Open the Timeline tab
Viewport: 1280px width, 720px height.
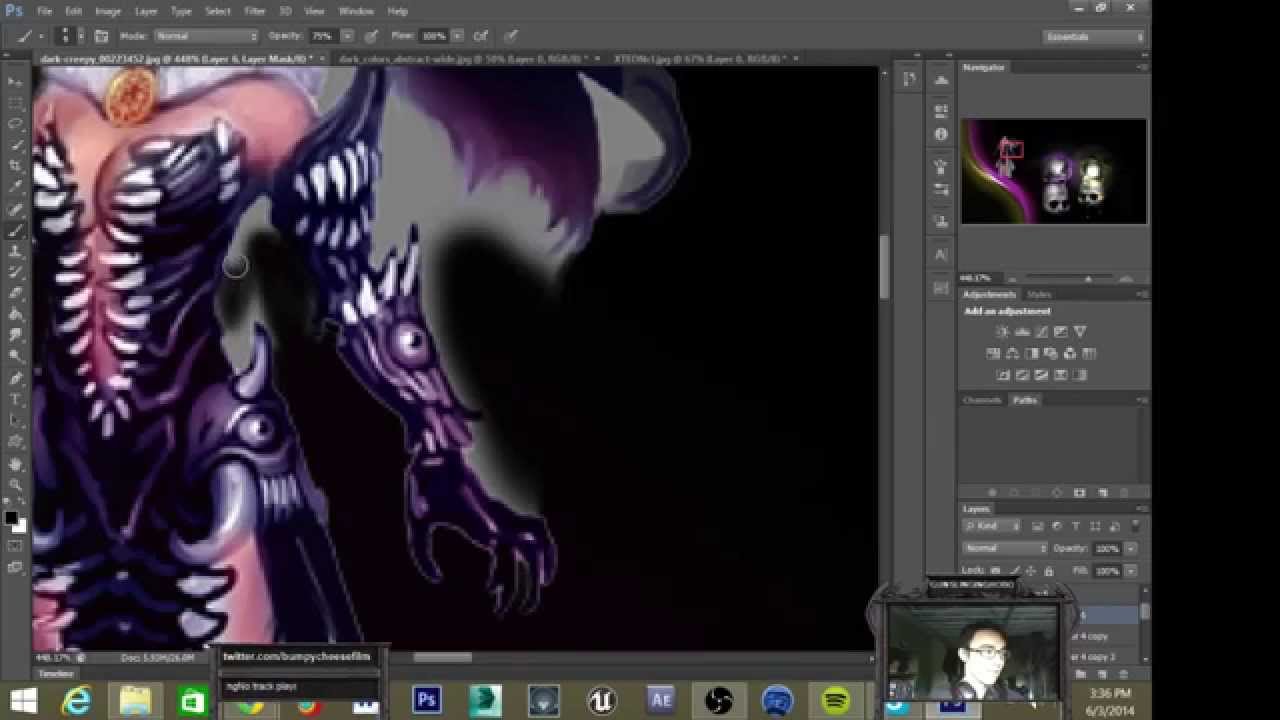pos(56,674)
